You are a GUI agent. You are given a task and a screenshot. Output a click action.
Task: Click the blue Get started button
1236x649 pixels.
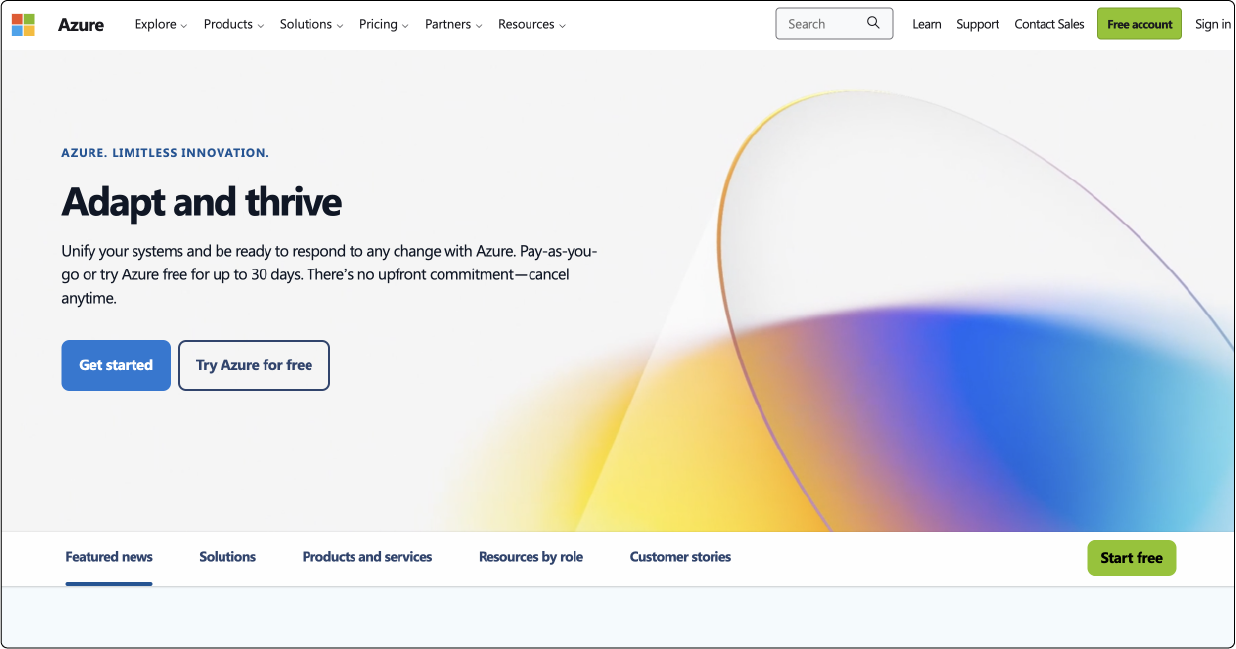[x=116, y=365]
